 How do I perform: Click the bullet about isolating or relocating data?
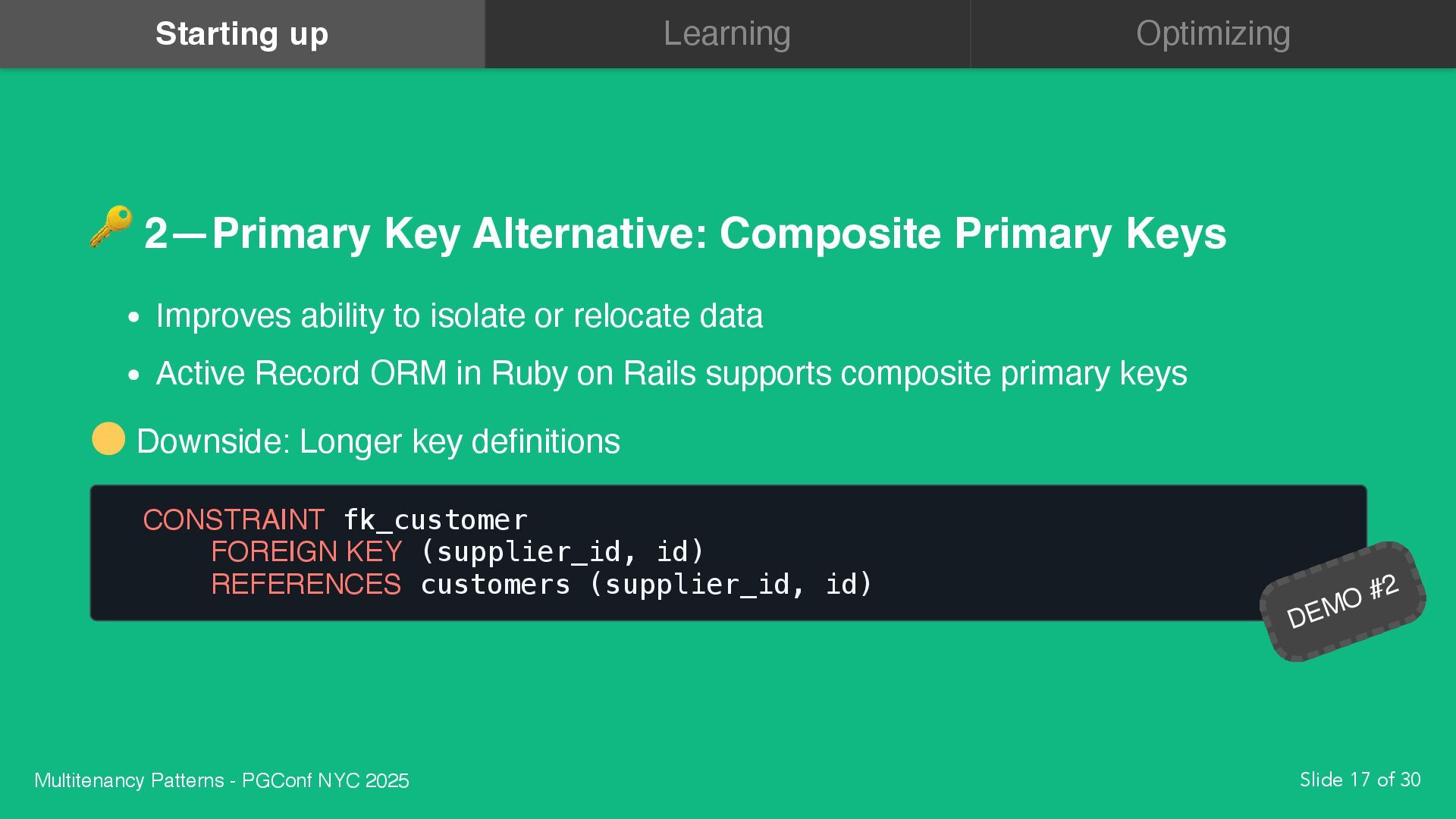459,315
